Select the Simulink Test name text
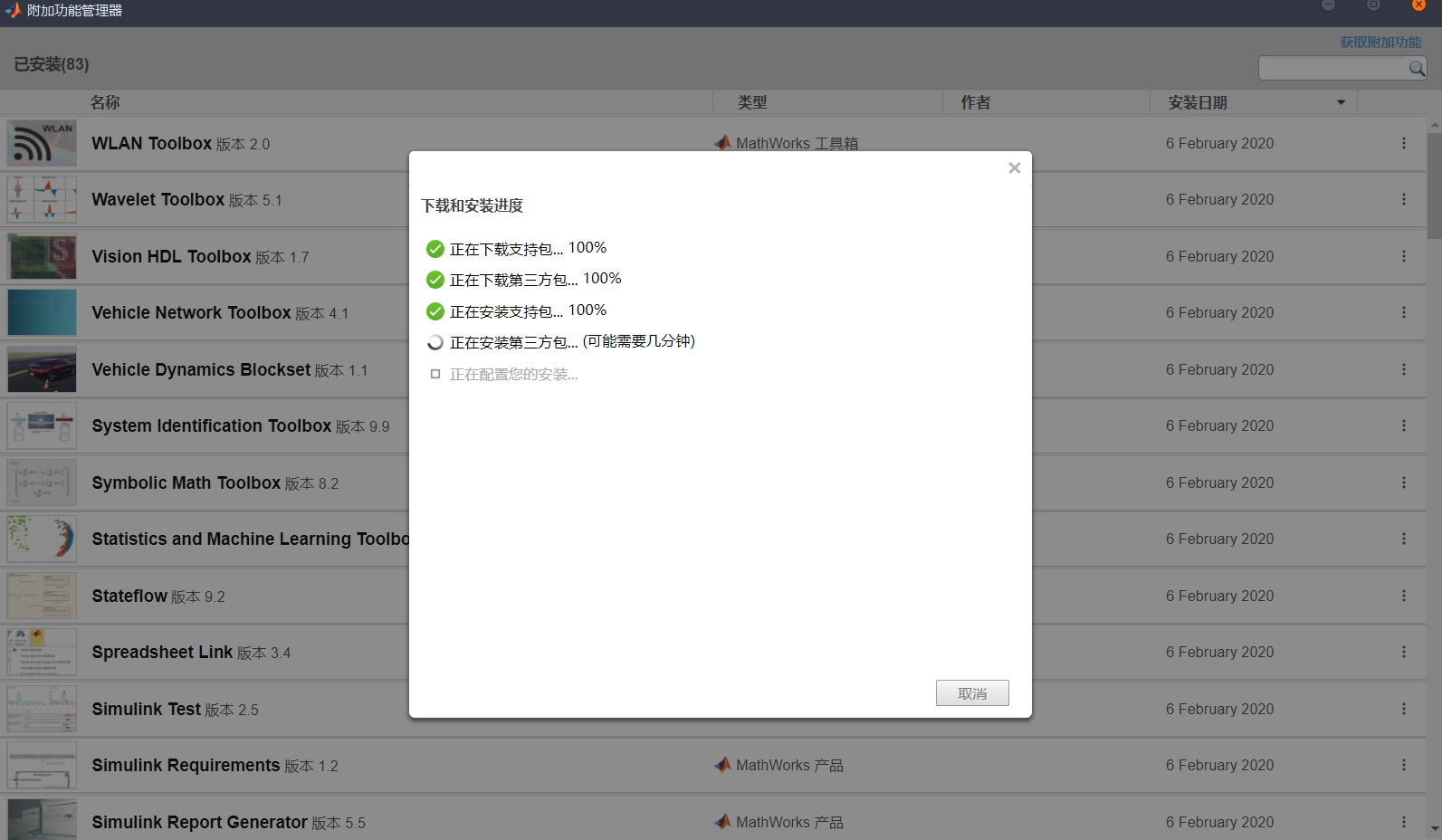The width and height of the screenshot is (1442, 840). [x=147, y=709]
